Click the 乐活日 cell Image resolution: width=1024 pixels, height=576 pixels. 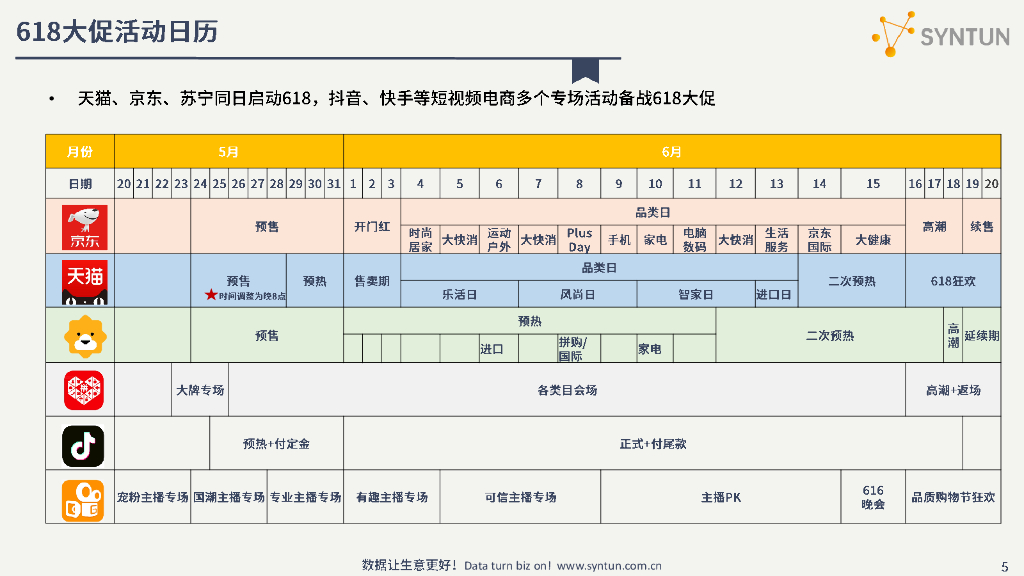(x=460, y=295)
